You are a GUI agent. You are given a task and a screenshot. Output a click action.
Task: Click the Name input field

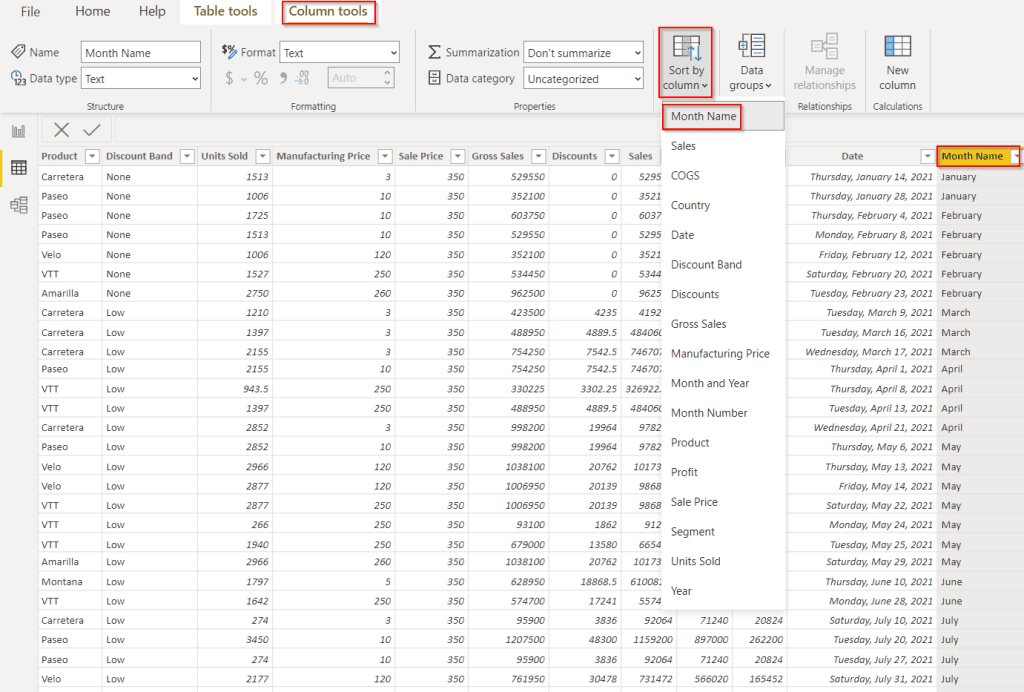pyautogui.click(x=140, y=53)
